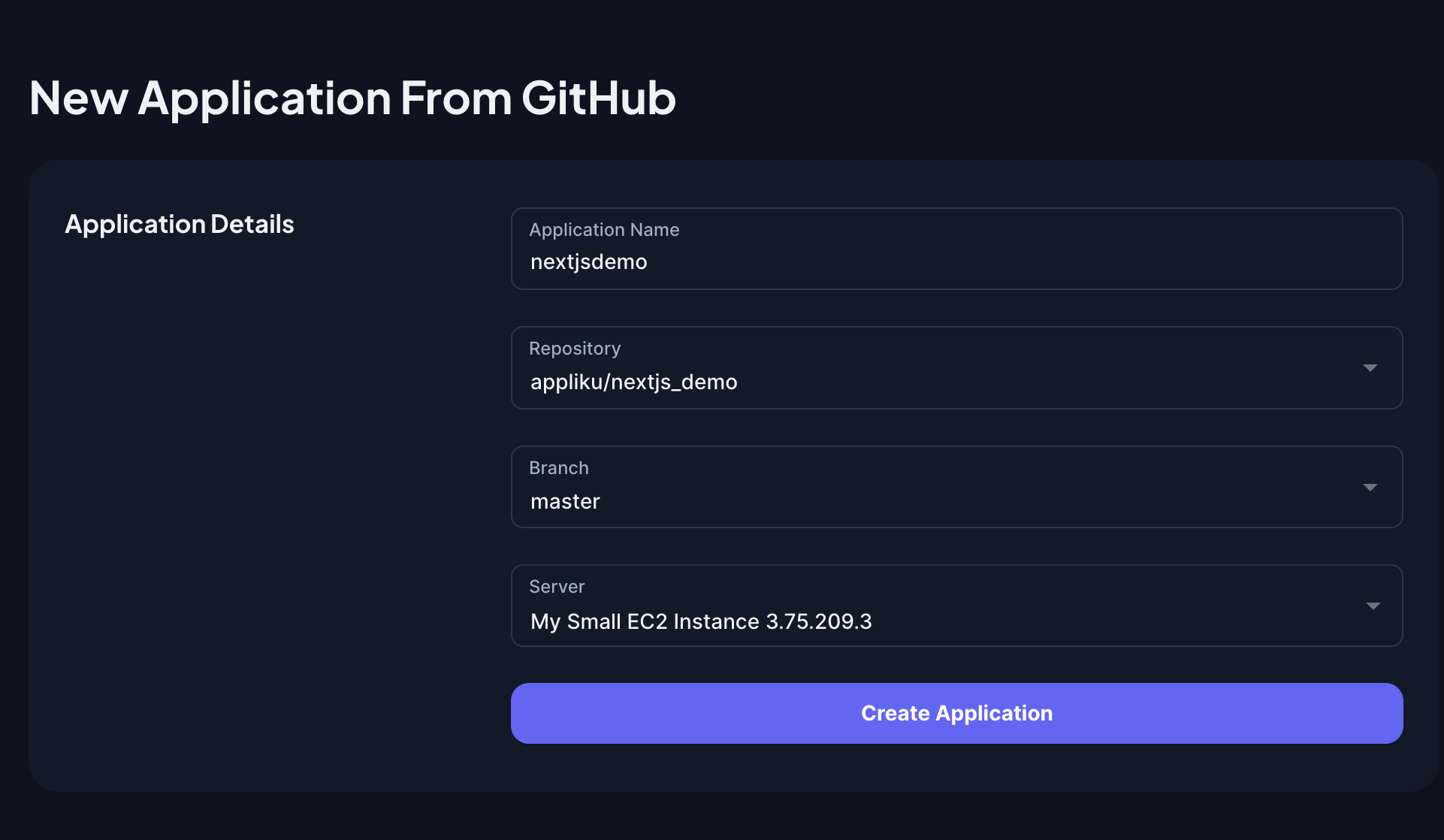Click the Application Name field label
Viewport: 1444px width, 840px height.
604,230
